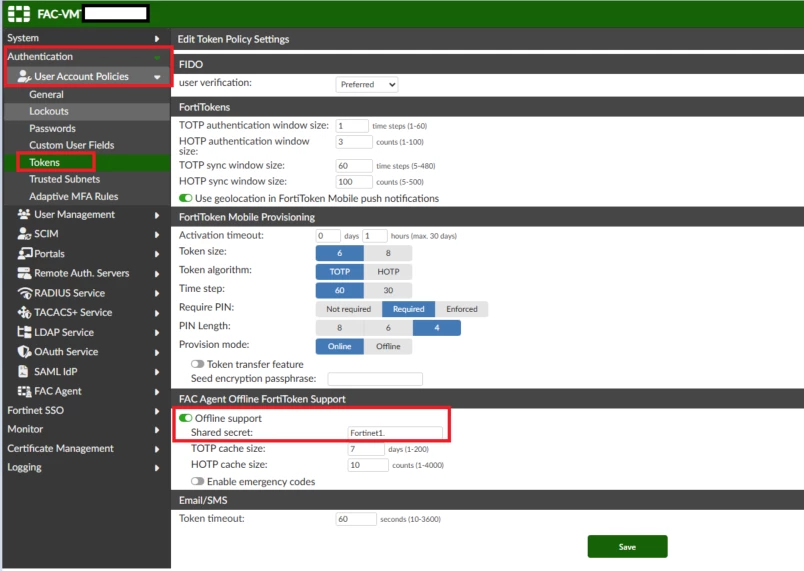Click the Shared secret field

click(x=395, y=433)
